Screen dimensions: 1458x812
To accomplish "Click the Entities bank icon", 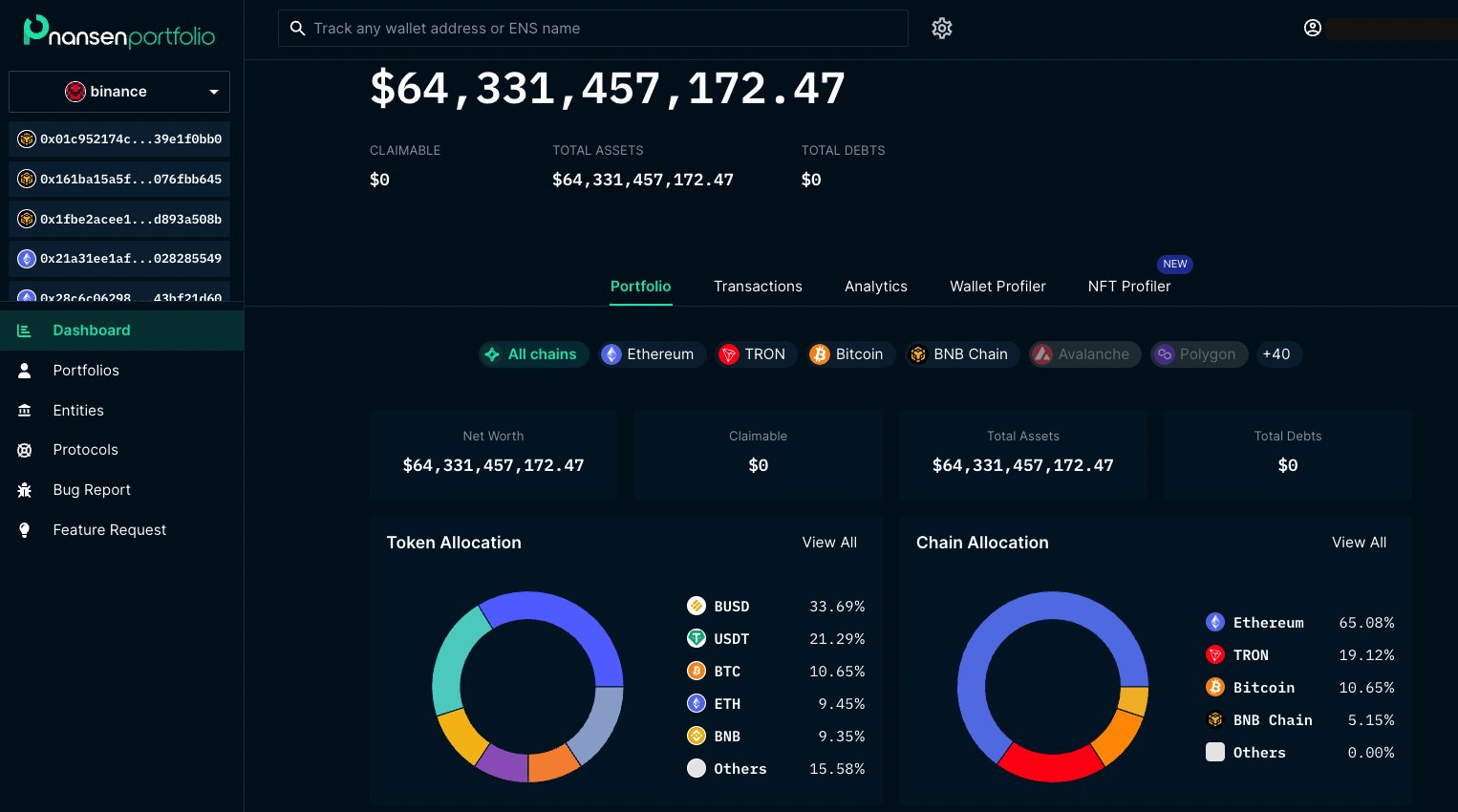I will (x=25, y=411).
